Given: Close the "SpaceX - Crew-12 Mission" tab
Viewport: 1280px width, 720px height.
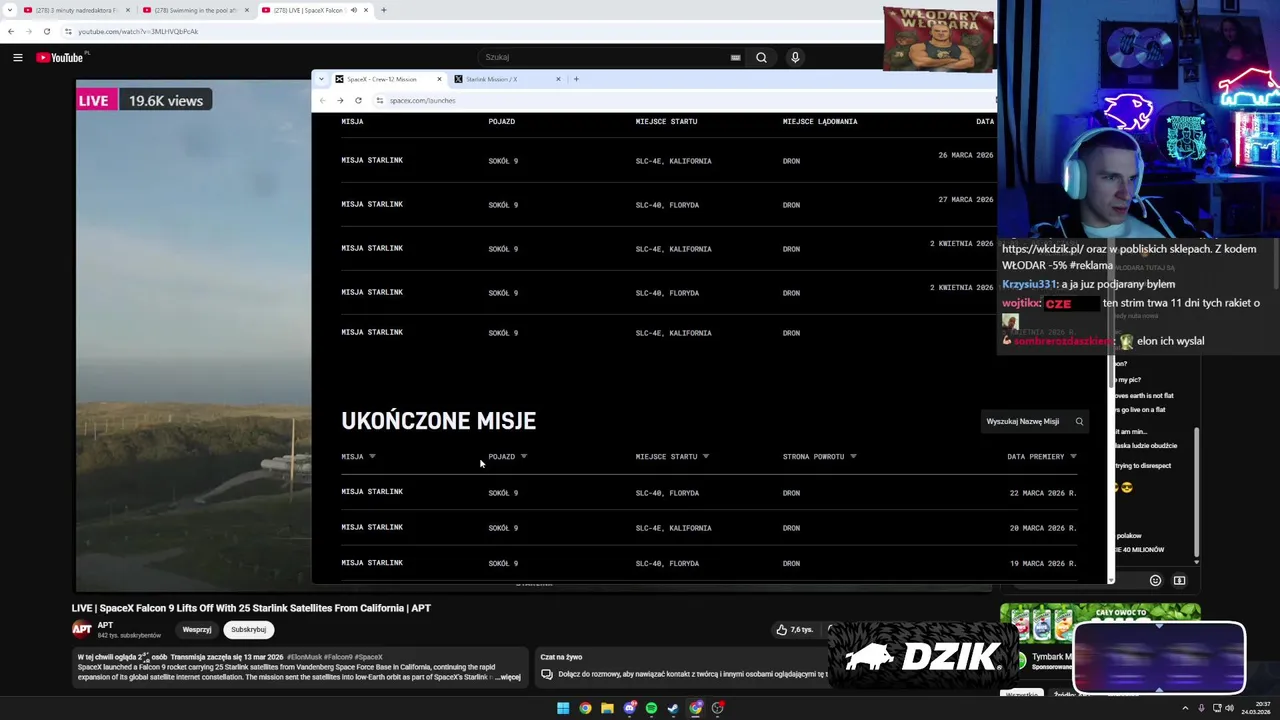Looking at the screenshot, I should (x=438, y=79).
